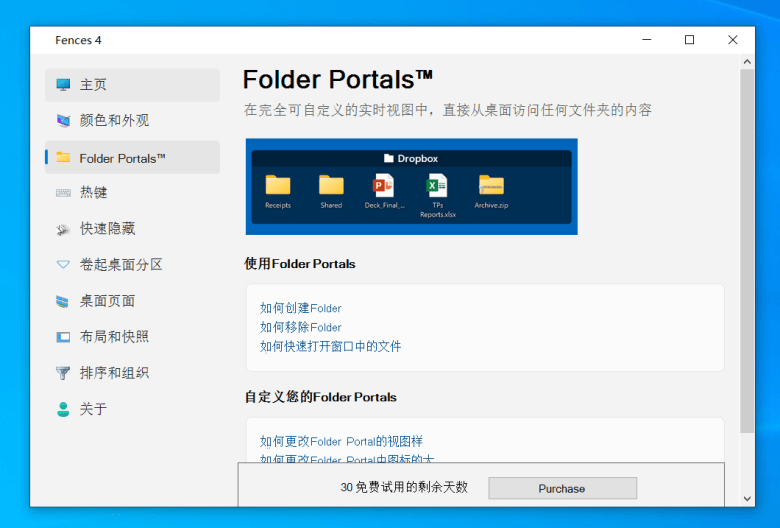
Task: Click the description text under the heading
Action: tap(448, 110)
